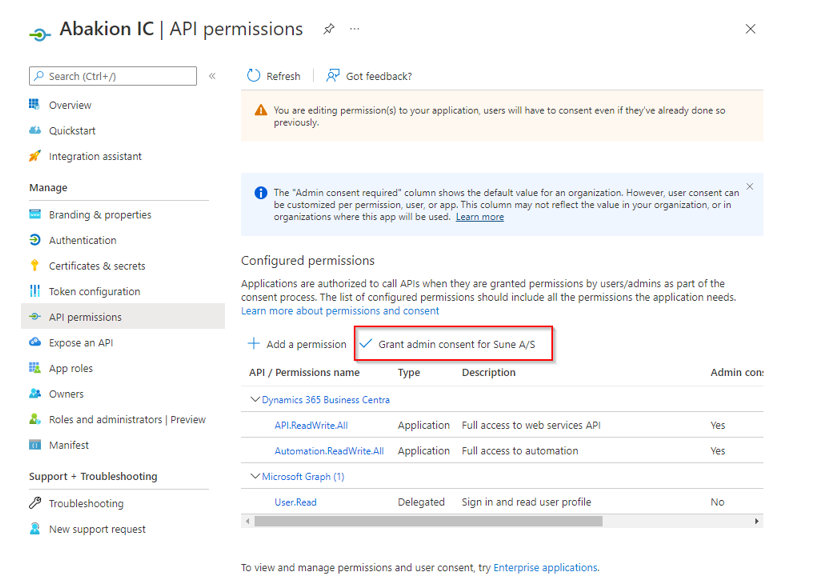
Task: Click the scrollbar left arrow
Action: pyautogui.click(x=248, y=521)
